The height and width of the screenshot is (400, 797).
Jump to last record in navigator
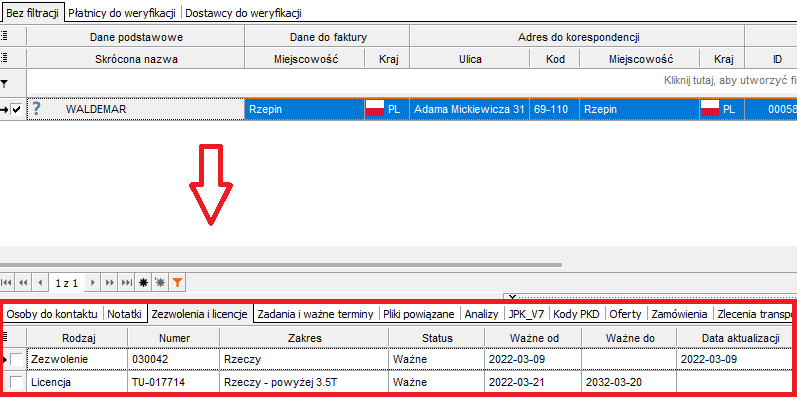pos(127,283)
